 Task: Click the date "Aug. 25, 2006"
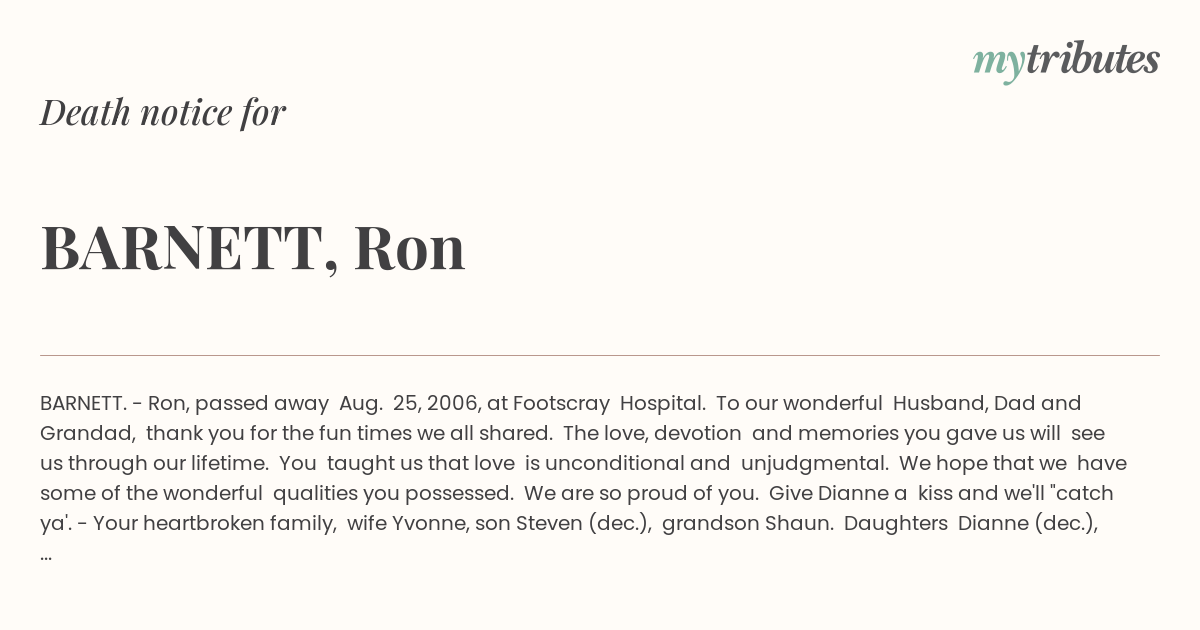407,403
